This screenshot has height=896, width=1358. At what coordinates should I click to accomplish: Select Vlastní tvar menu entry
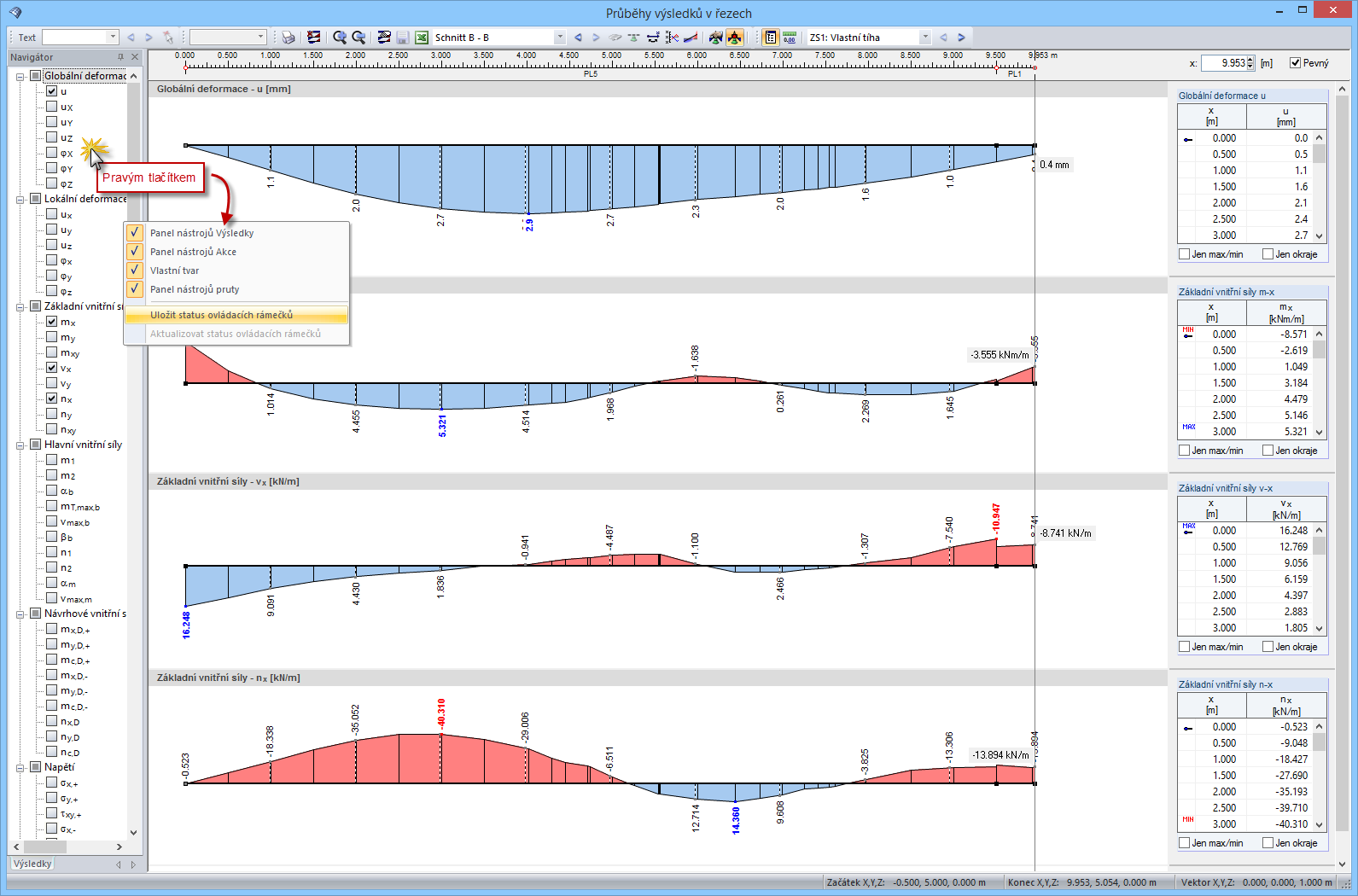tap(236, 271)
